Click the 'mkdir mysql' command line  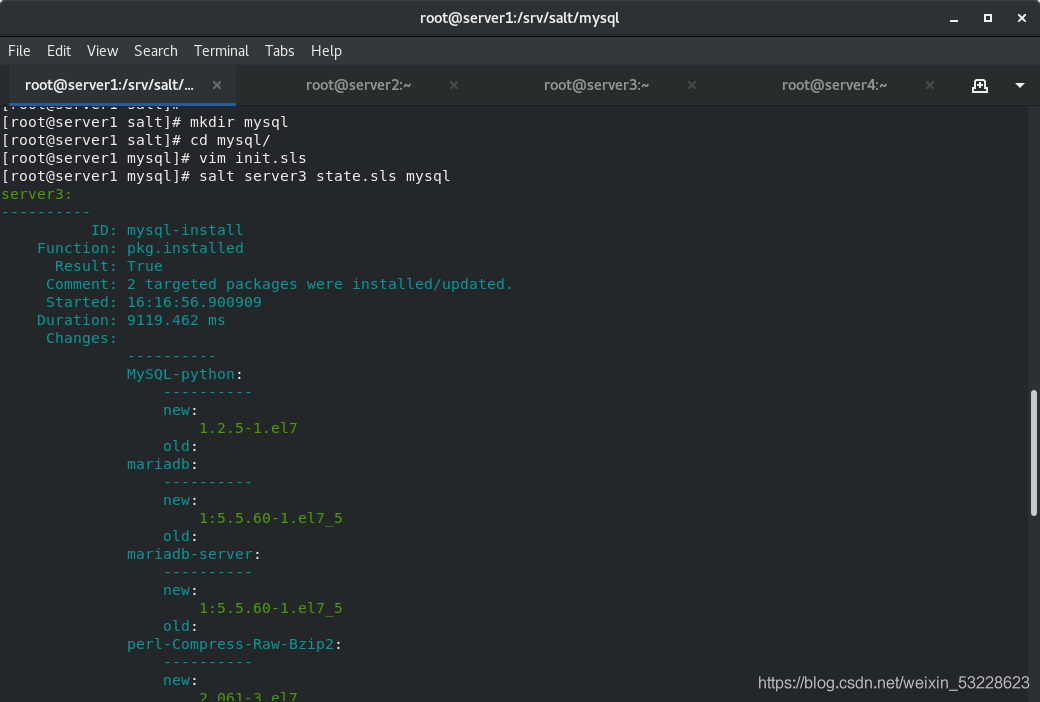(x=145, y=122)
